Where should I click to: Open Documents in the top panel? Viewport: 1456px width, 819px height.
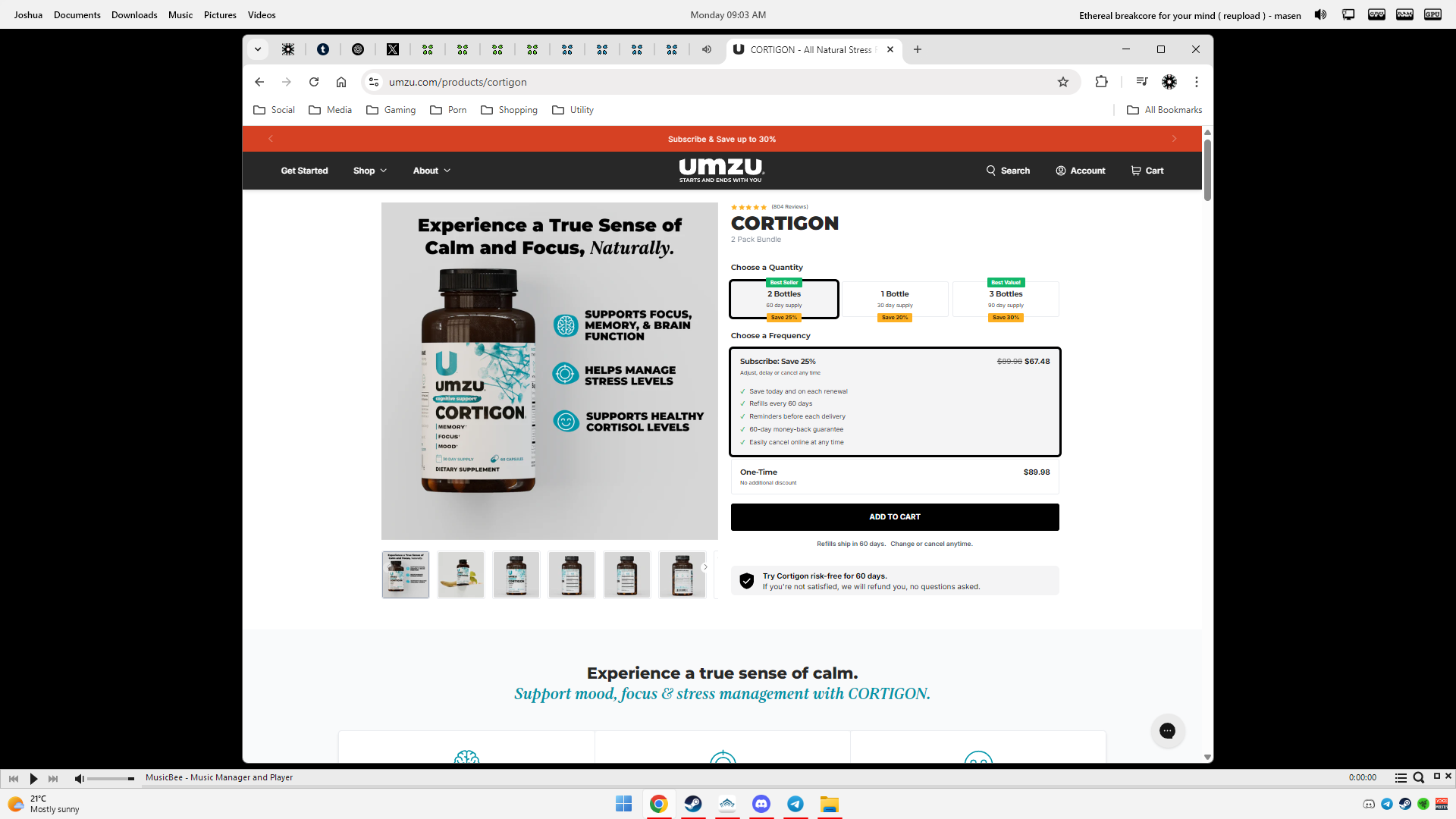77,15
